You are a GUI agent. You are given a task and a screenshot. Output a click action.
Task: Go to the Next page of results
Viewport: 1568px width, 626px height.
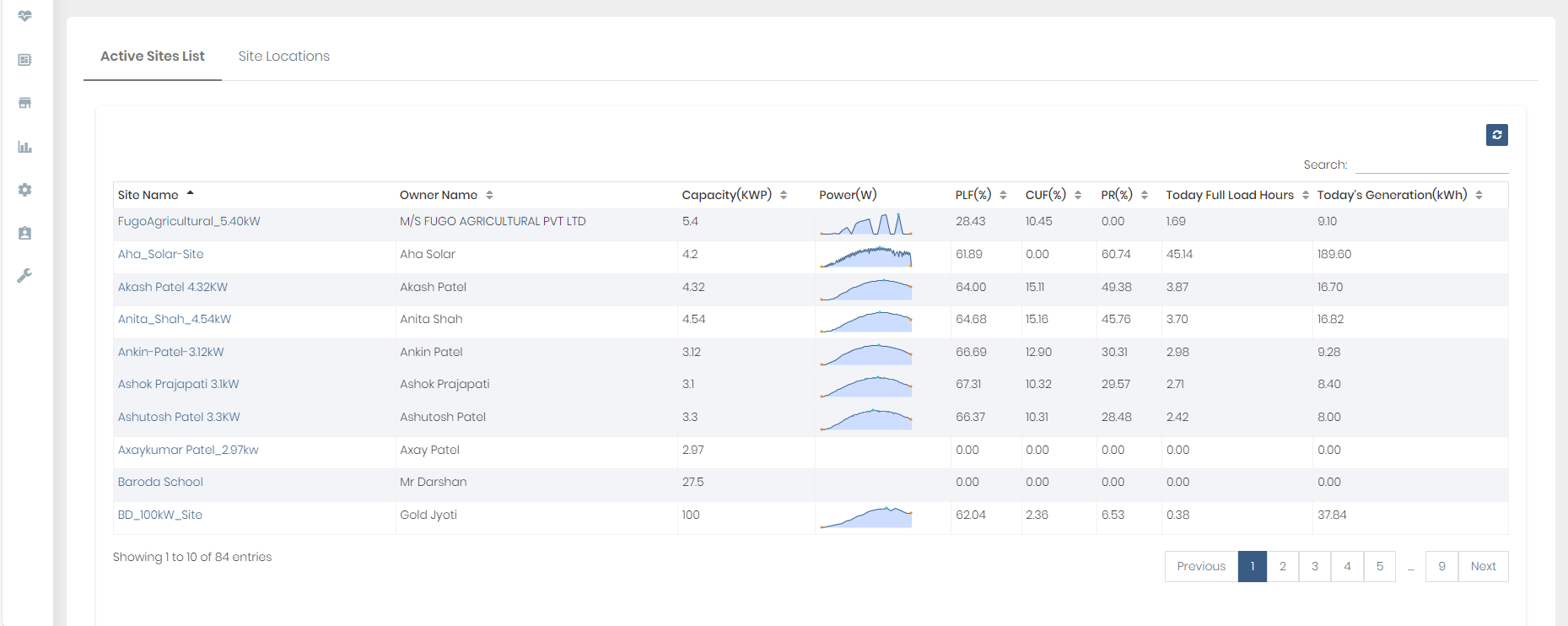click(1483, 566)
